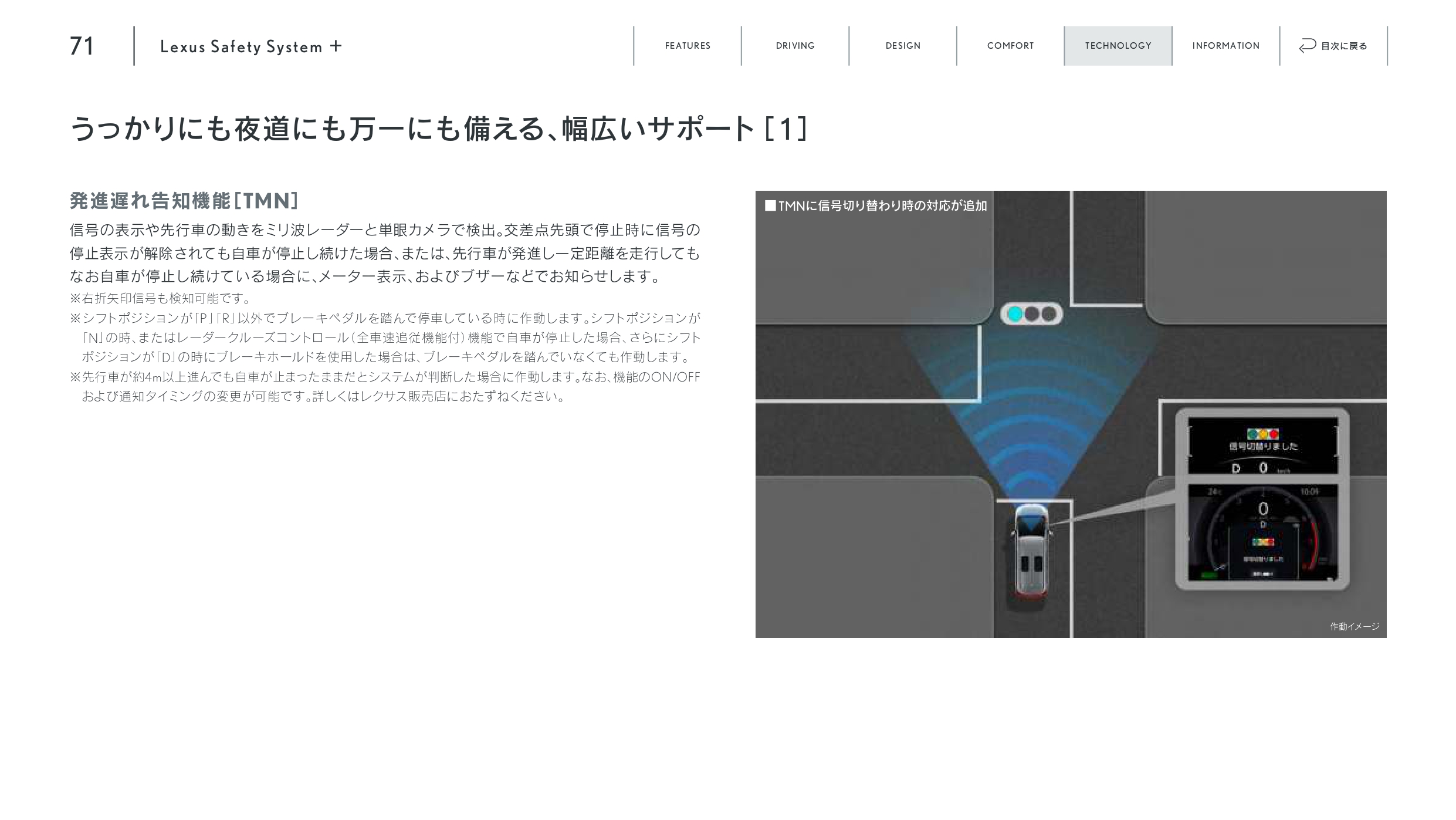Click the page number 71
This screenshot has height=820, width=1456.
point(82,46)
